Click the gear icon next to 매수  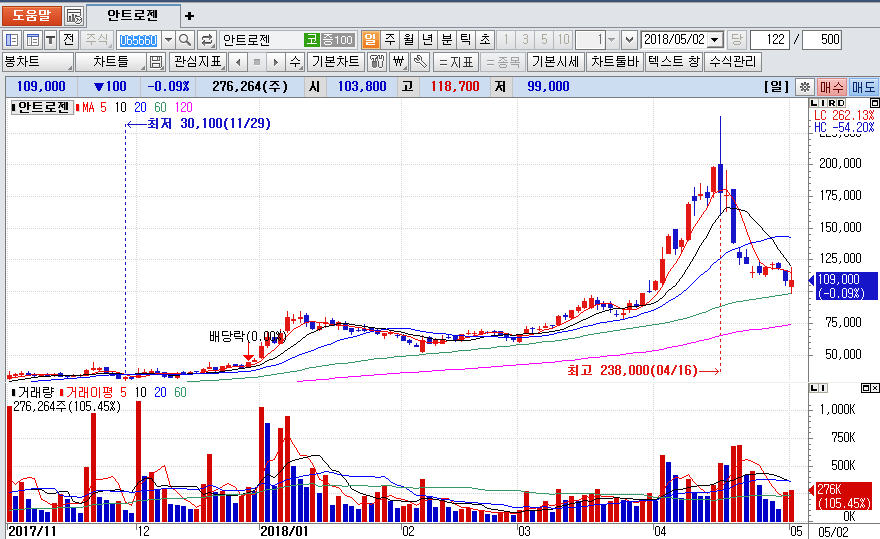tap(804, 87)
